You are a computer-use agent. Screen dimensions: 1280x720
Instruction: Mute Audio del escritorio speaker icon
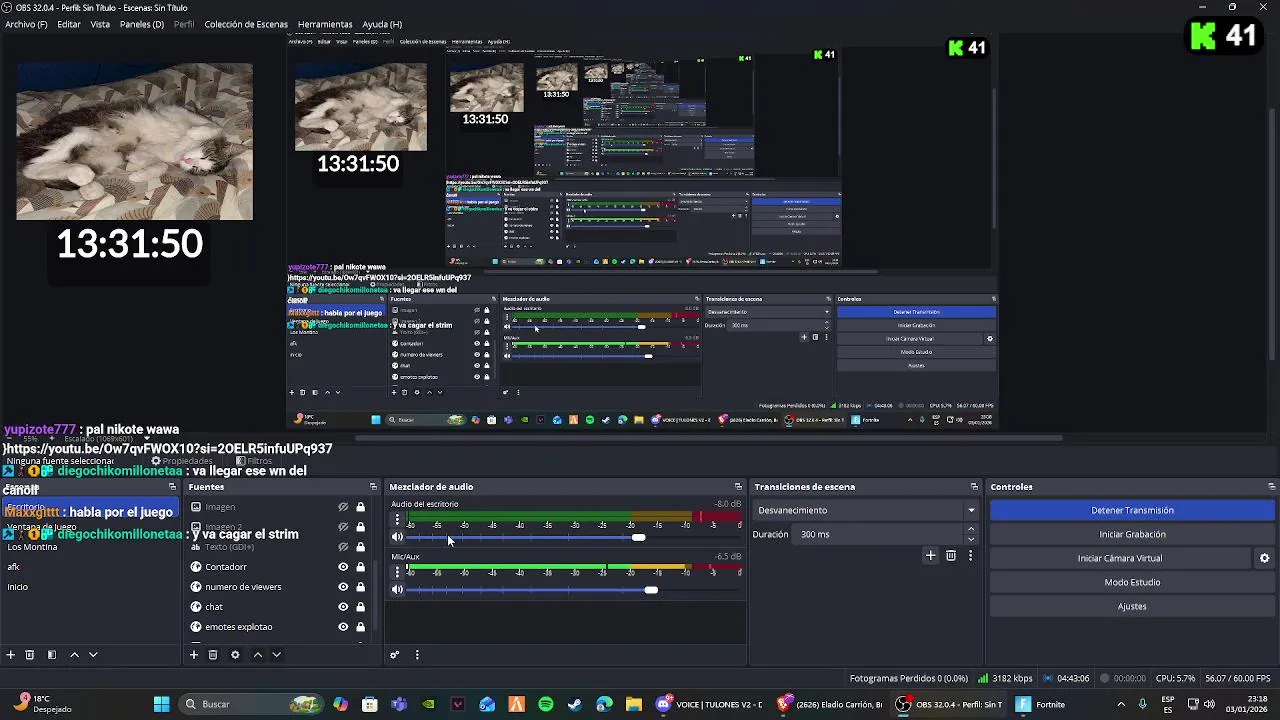tap(397, 537)
